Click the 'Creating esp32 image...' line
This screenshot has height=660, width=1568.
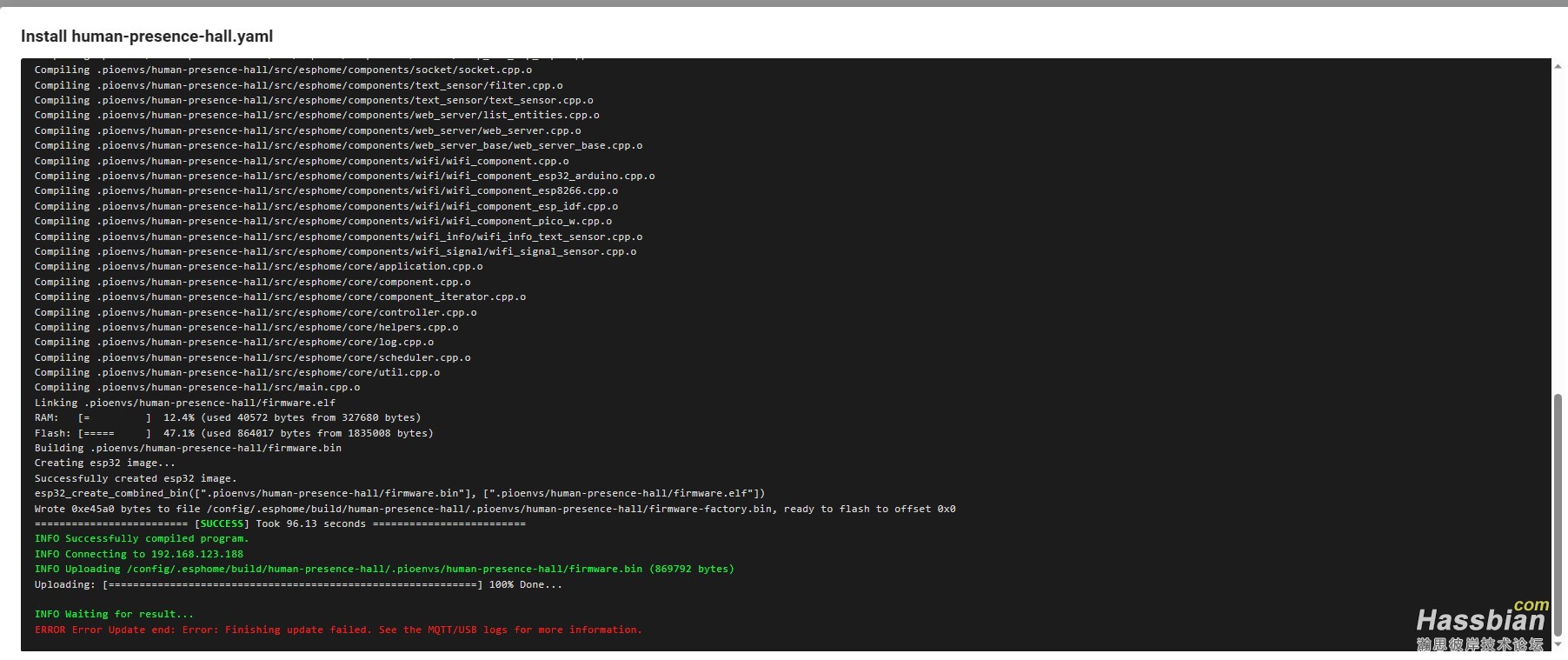(x=104, y=463)
